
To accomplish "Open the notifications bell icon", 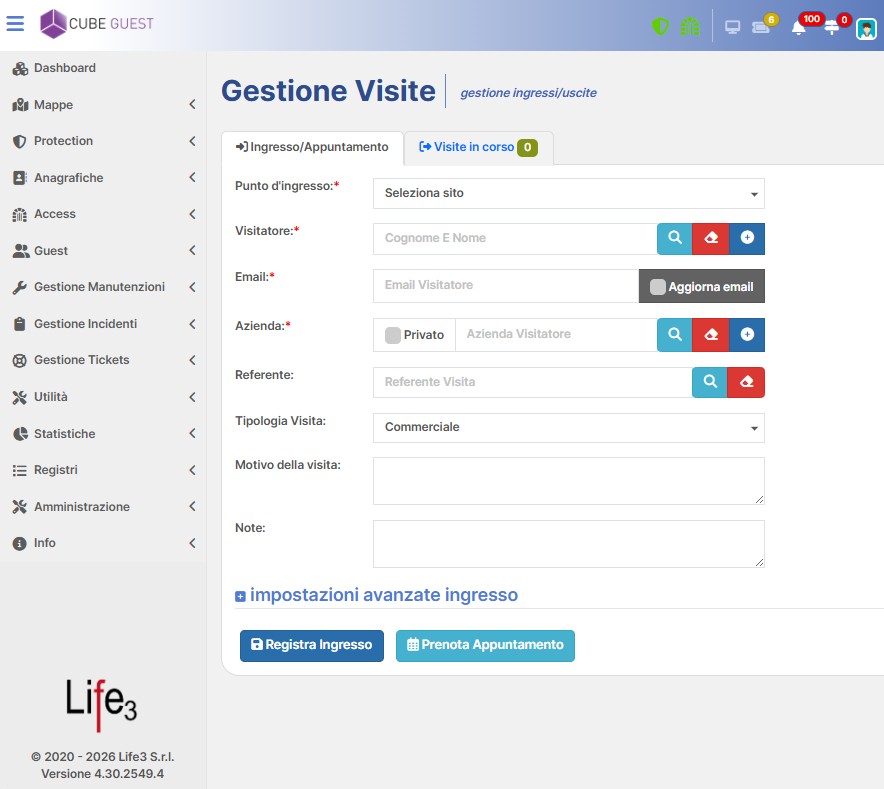I will 798,28.
